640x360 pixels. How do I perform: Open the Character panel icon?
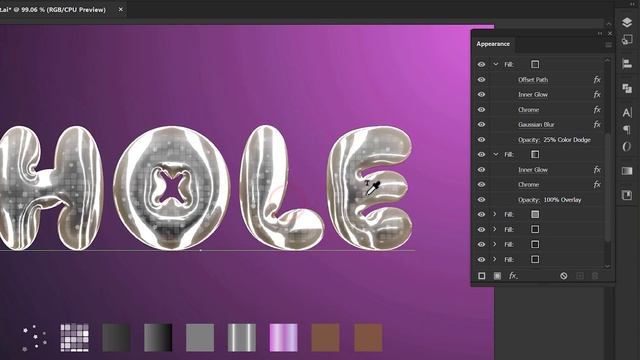click(x=627, y=112)
